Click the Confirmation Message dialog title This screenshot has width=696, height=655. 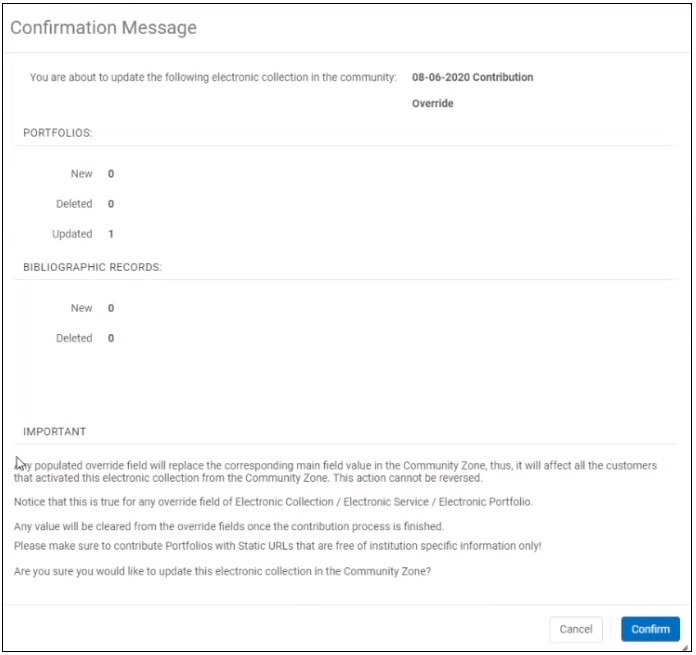coord(103,28)
